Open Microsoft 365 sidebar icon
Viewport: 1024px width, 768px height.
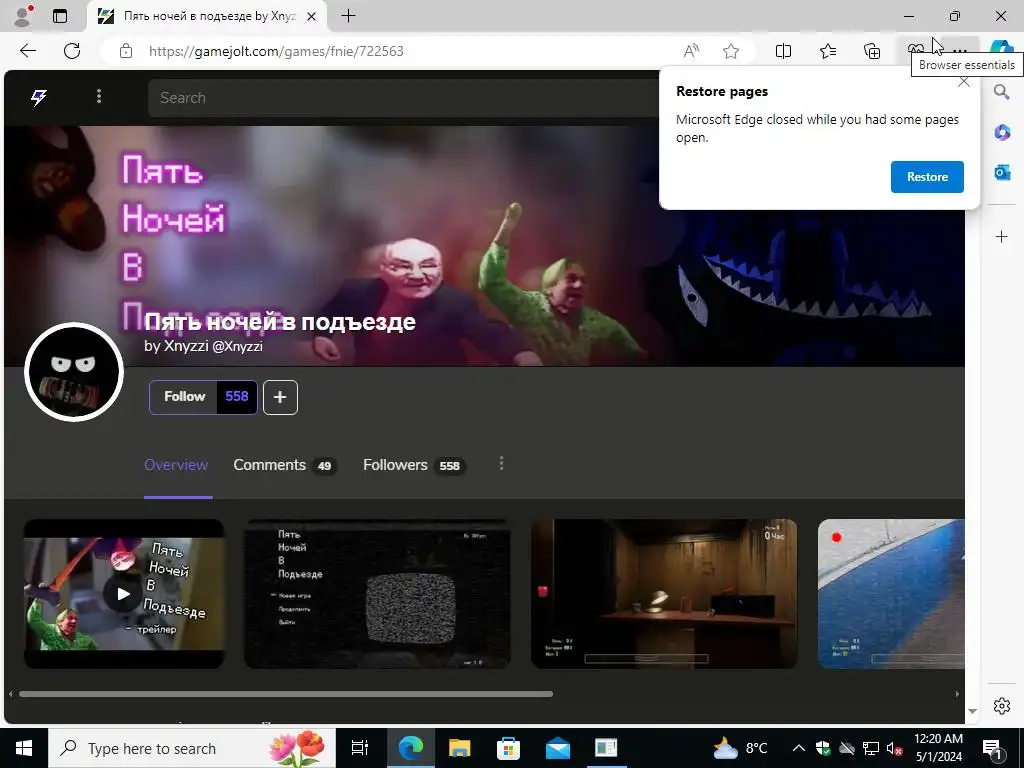point(1002,133)
